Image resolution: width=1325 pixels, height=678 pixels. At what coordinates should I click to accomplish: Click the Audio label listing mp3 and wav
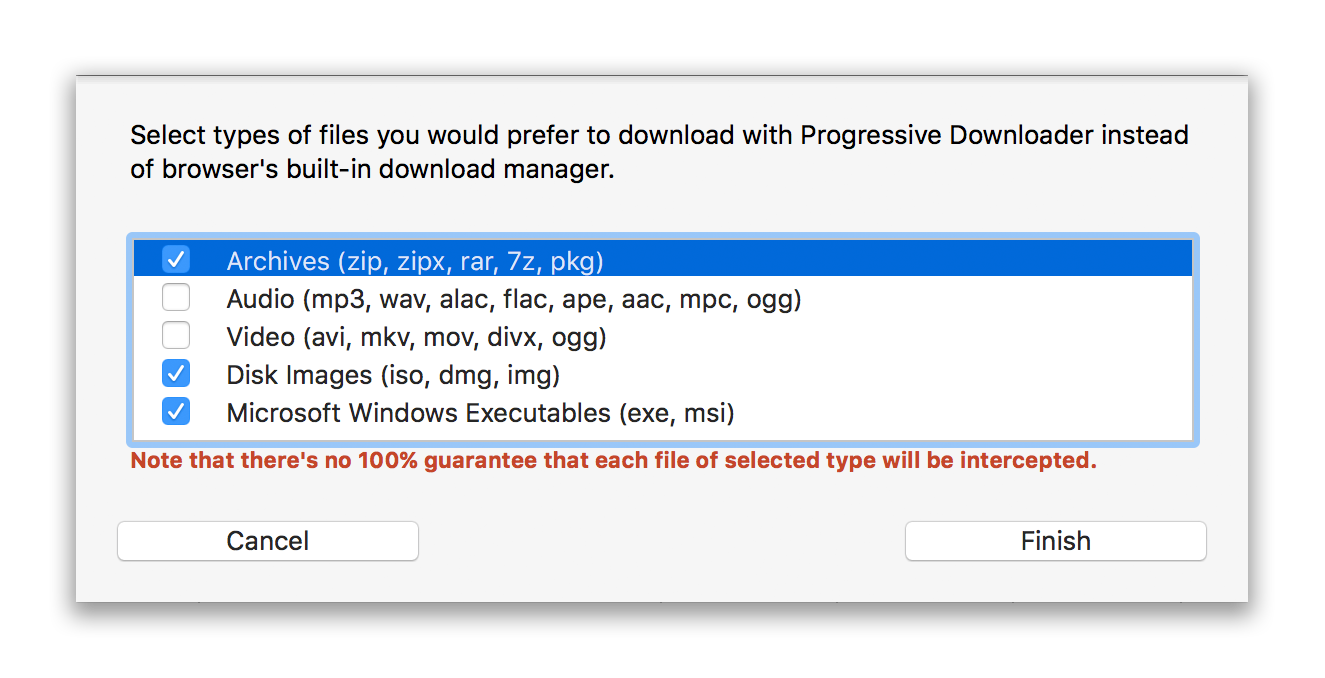(514, 297)
